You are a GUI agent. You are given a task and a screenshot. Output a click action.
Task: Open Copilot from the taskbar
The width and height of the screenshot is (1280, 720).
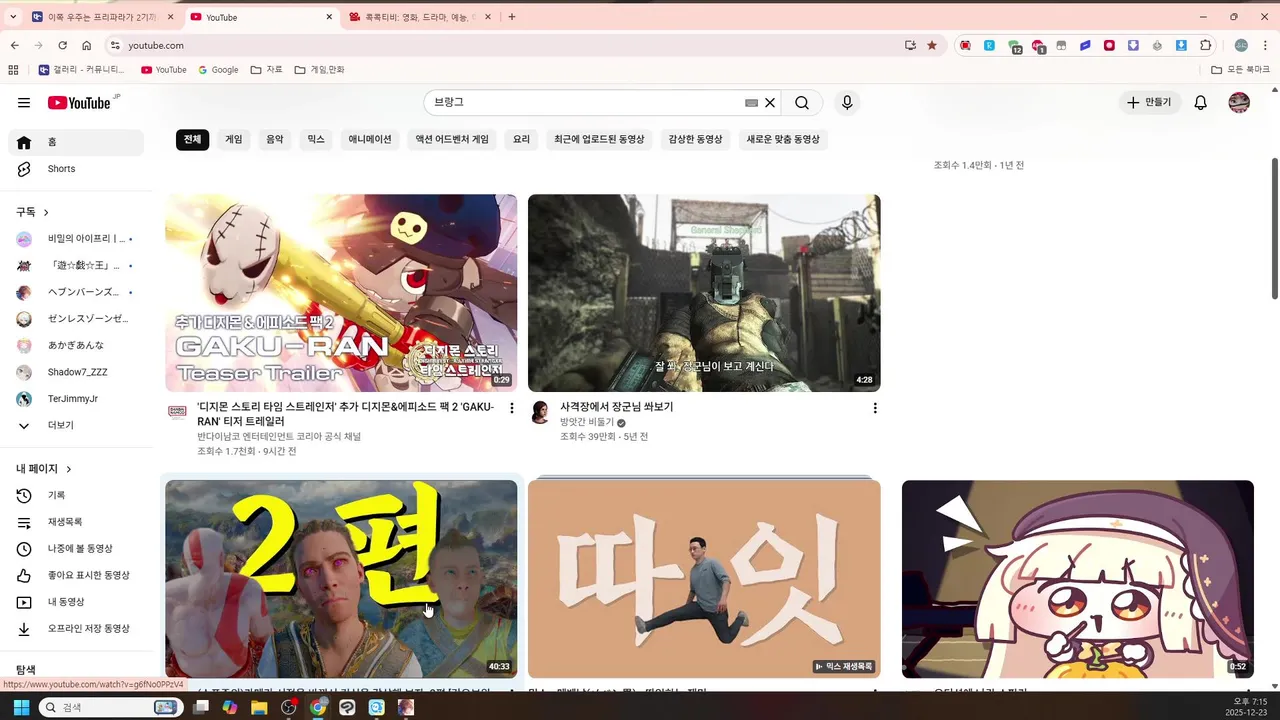click(230, 707)
